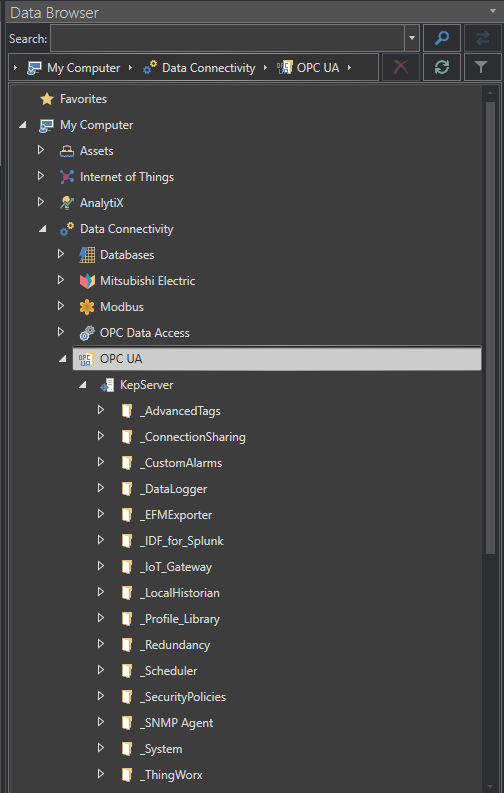
Task: Click the green refresh button
Action: (442, 67)
